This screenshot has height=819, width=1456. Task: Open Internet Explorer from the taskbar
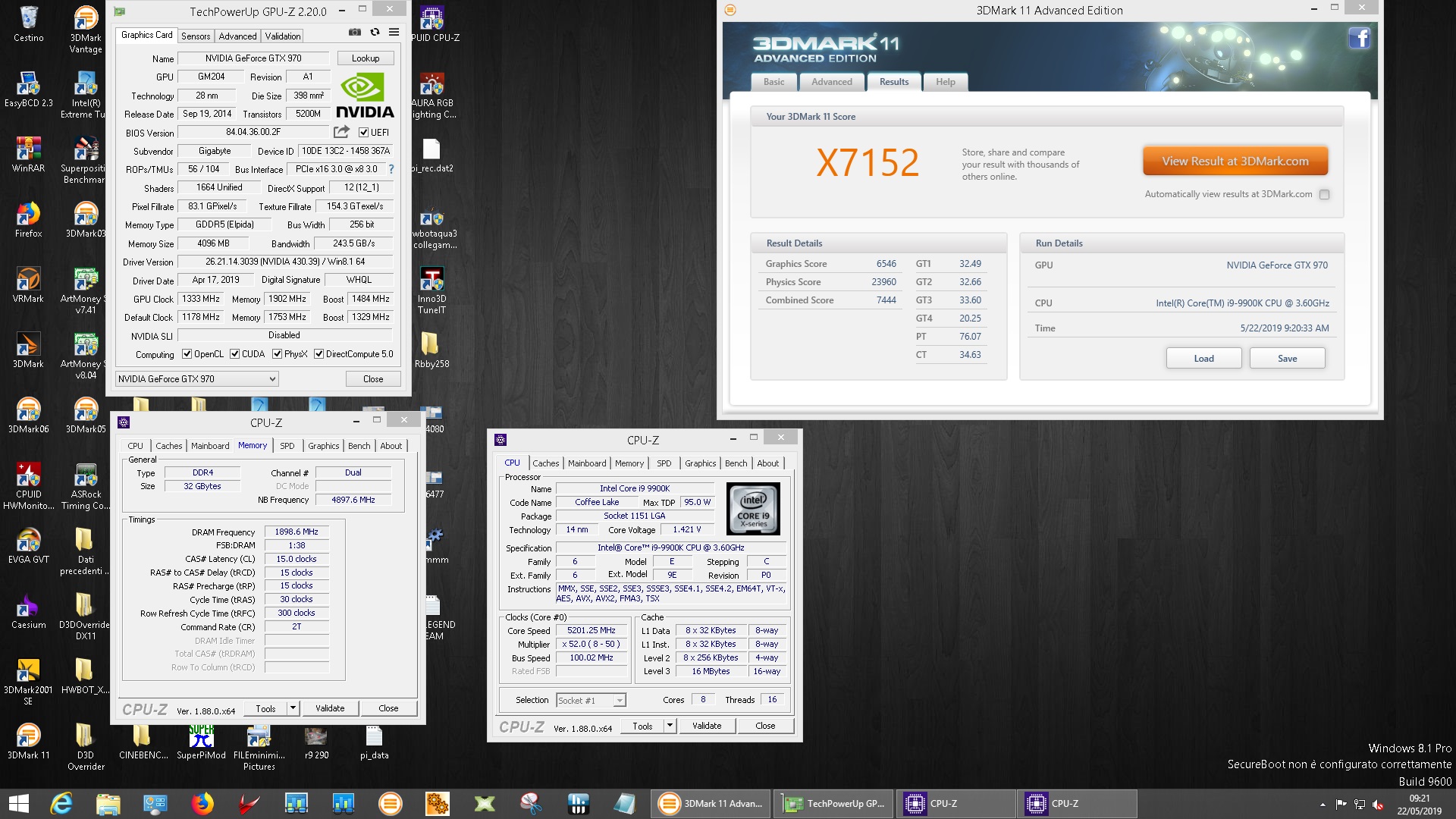coord(61,804)
